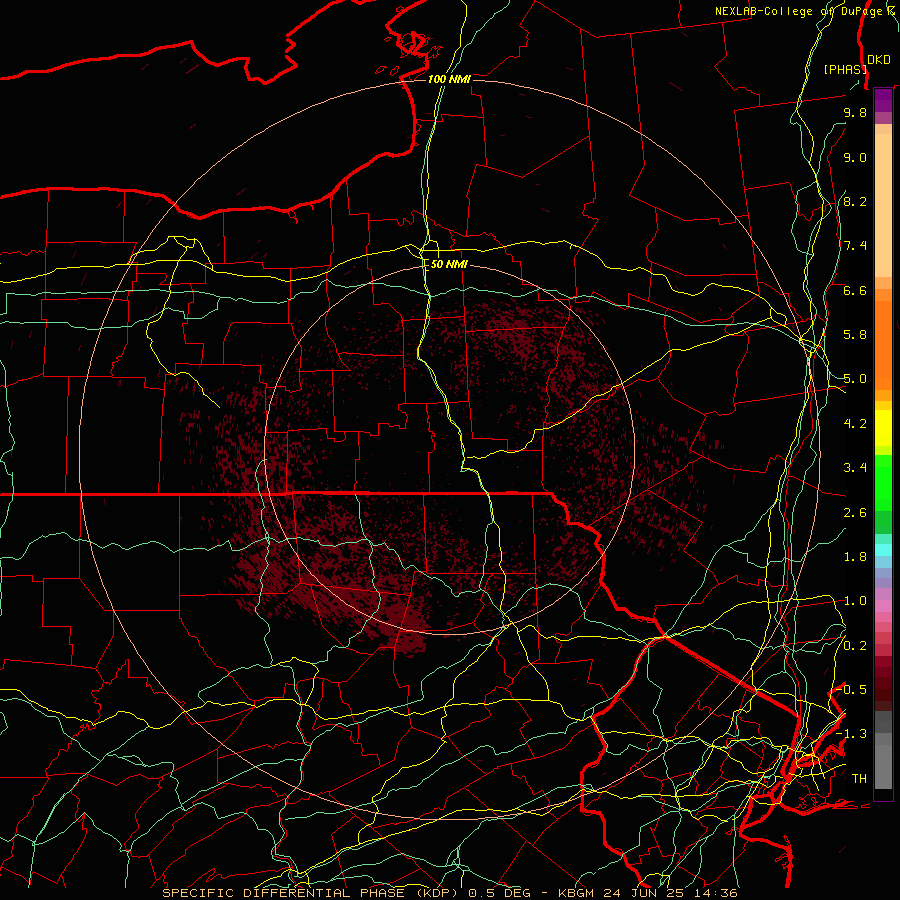Click the purple top segment of color bar

(883, 100)
